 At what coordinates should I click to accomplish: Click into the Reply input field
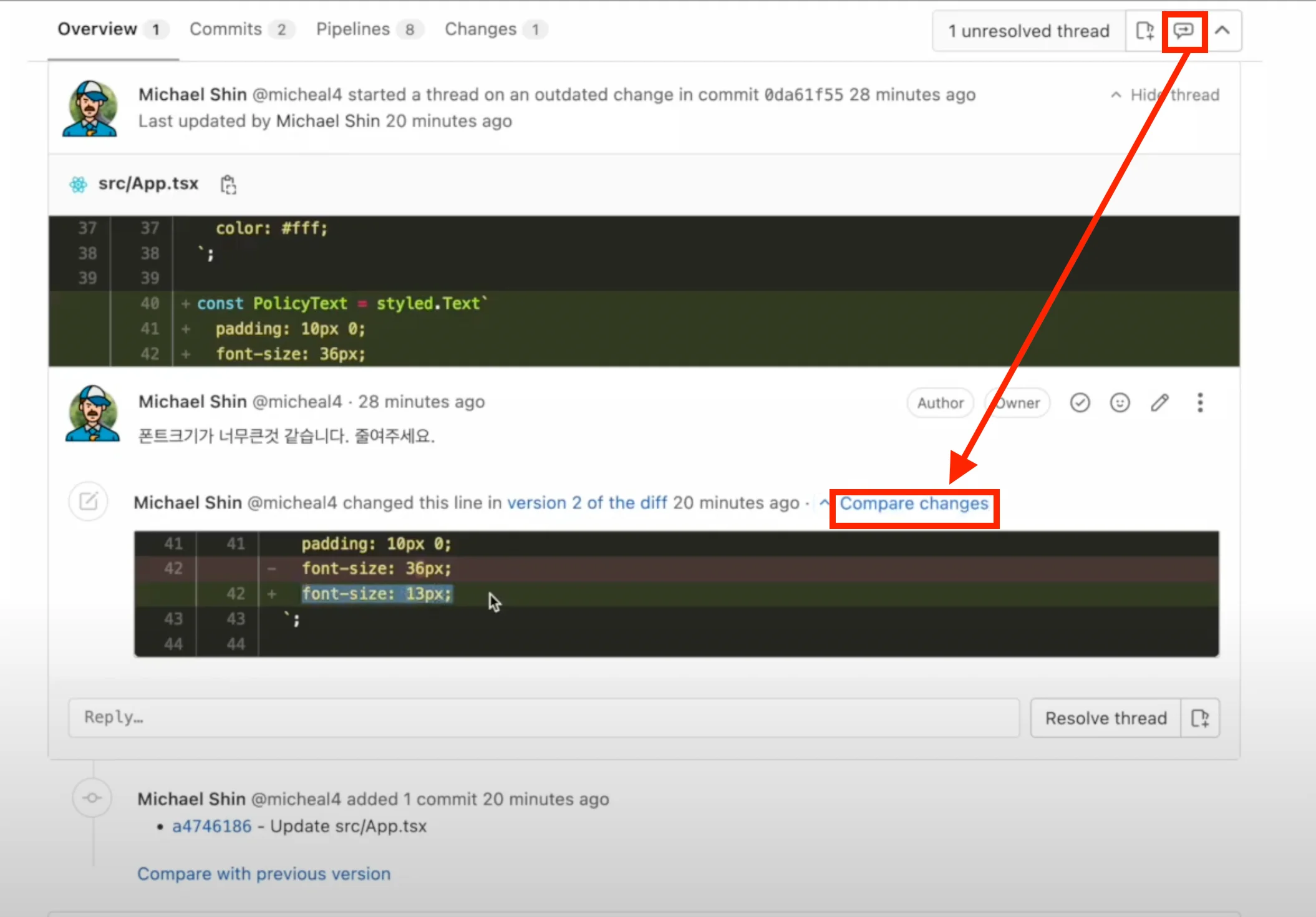coord(543,718)
